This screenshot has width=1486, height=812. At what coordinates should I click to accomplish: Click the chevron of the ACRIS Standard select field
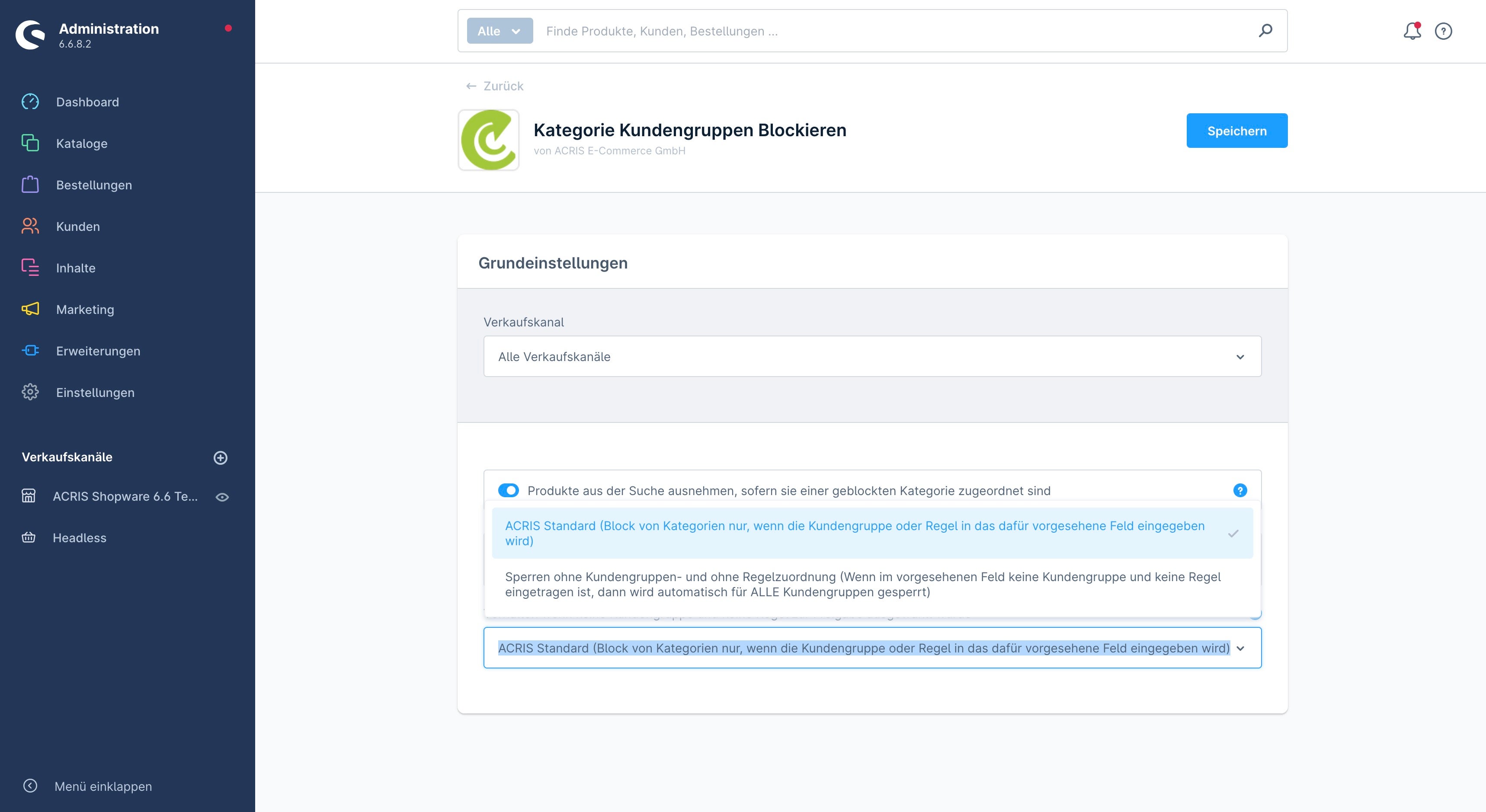[x=1240, y=648]
